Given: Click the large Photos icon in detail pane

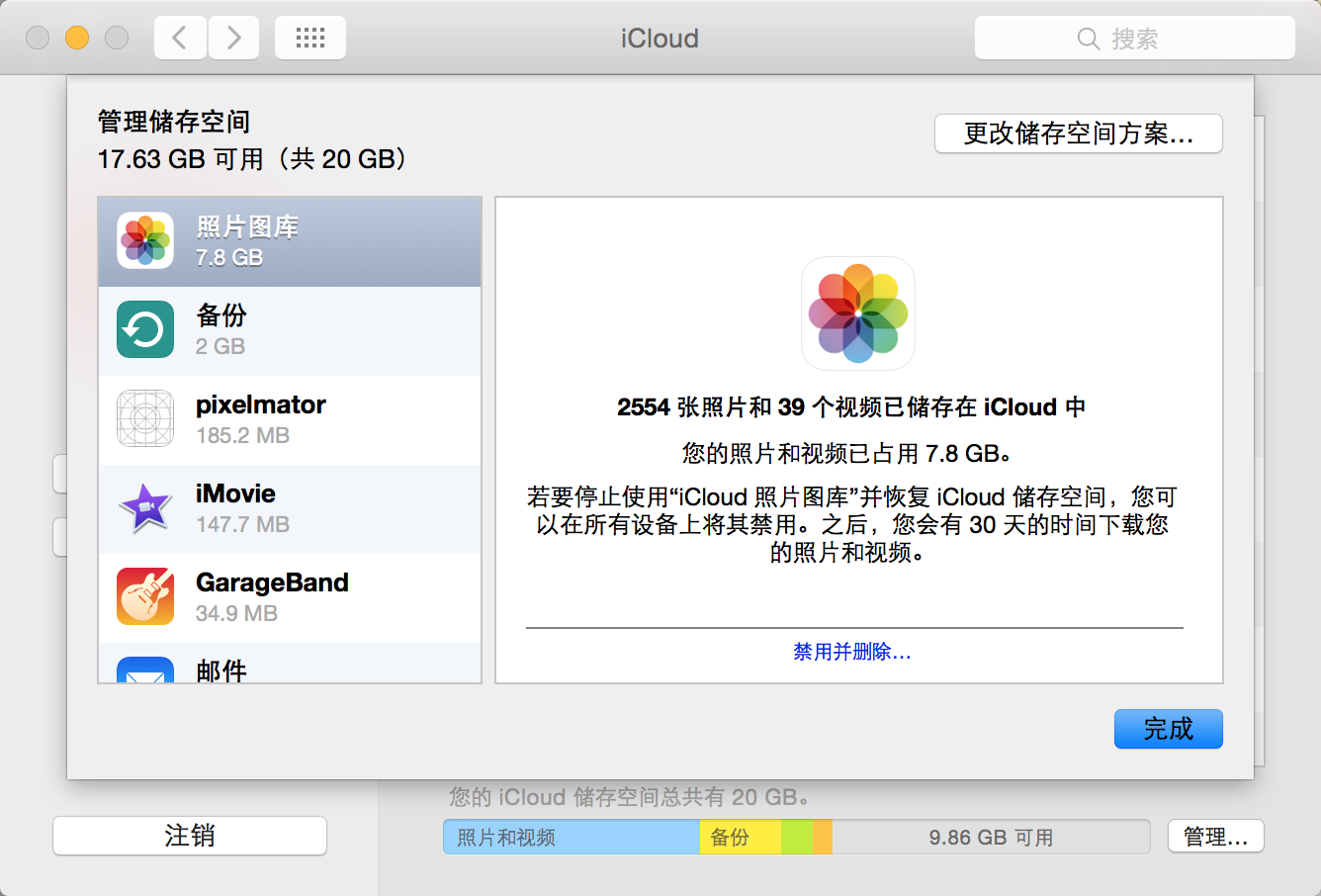Looking at the screenshot, I should click(x=857, y=314).
